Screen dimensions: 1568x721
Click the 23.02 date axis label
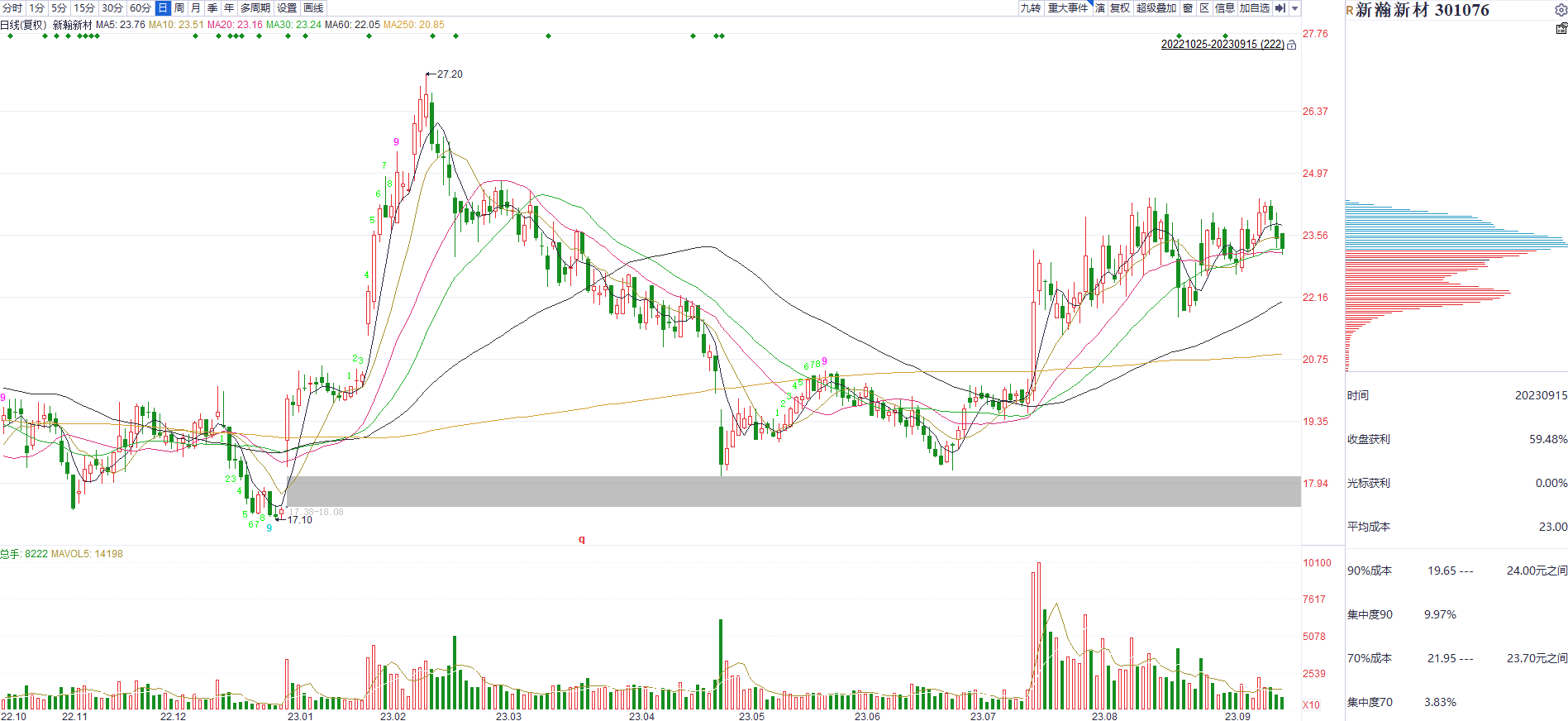click(x=393, y=716)
